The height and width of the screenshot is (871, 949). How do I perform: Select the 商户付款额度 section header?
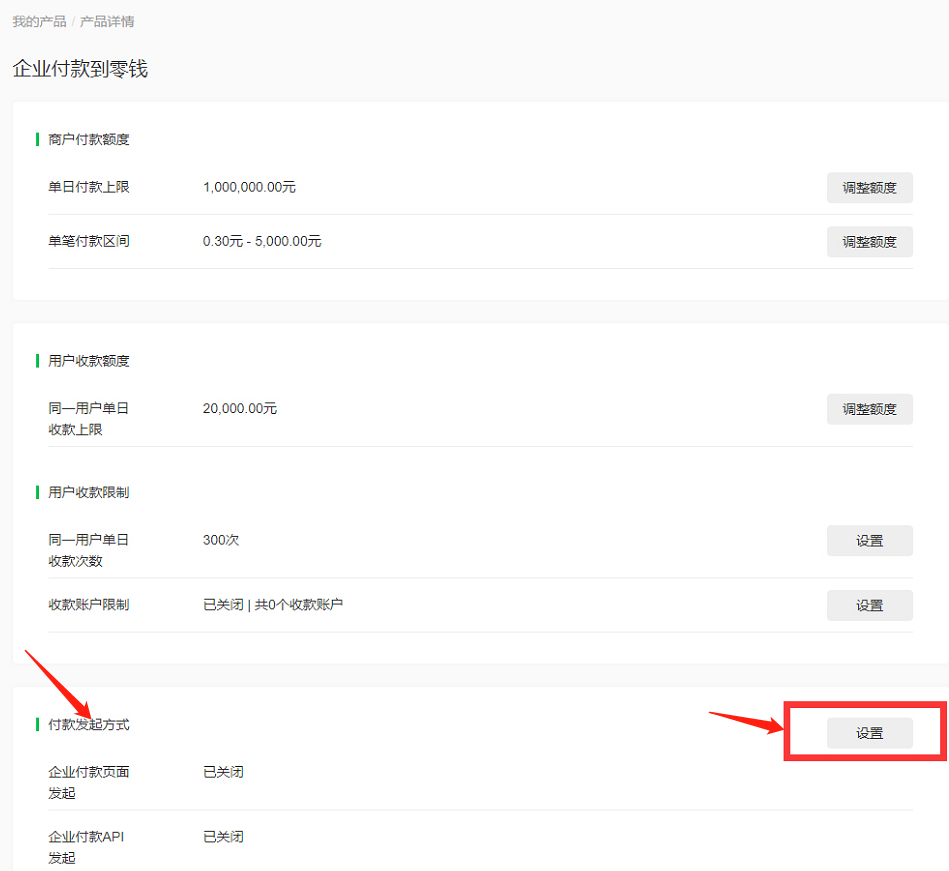89,139
